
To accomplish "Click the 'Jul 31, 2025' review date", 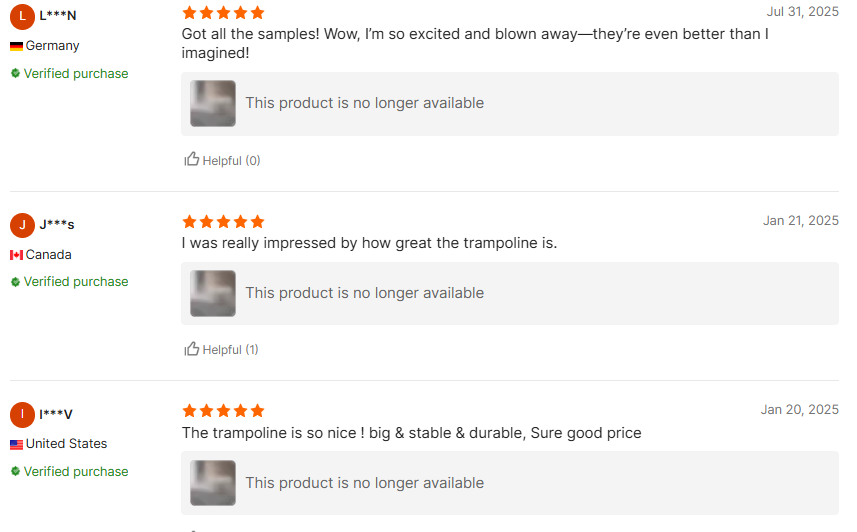I will [802, 12].
